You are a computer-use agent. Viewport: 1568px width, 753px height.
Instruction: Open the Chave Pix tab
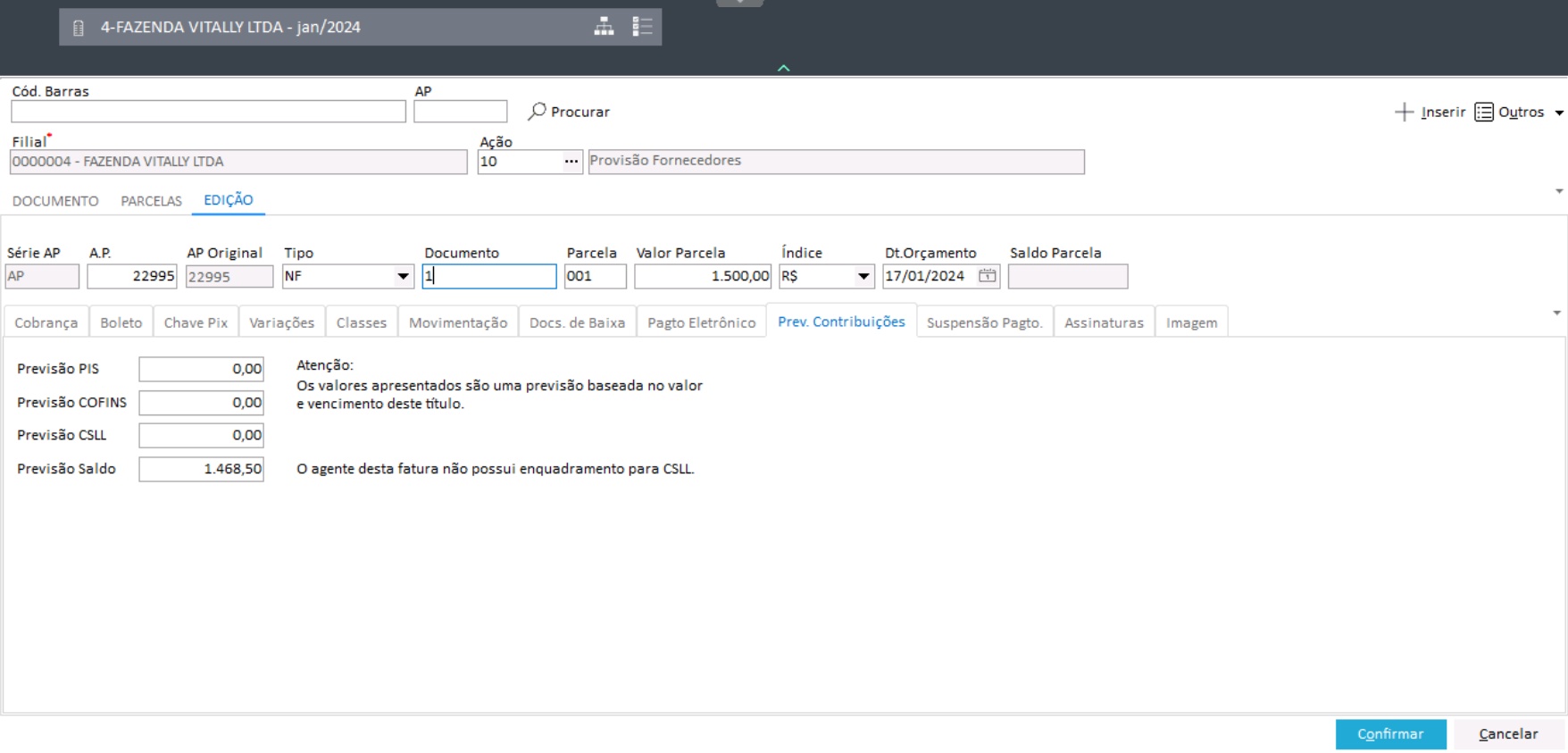tap(196, 322)
